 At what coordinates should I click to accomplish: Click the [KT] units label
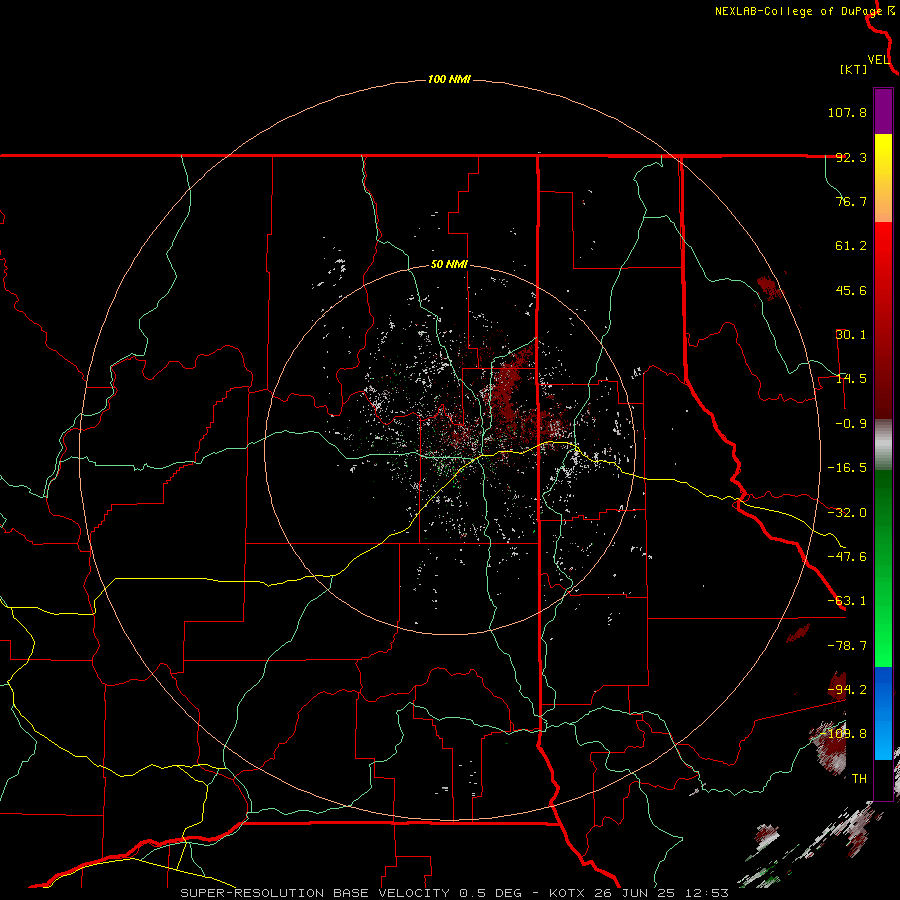853,69
